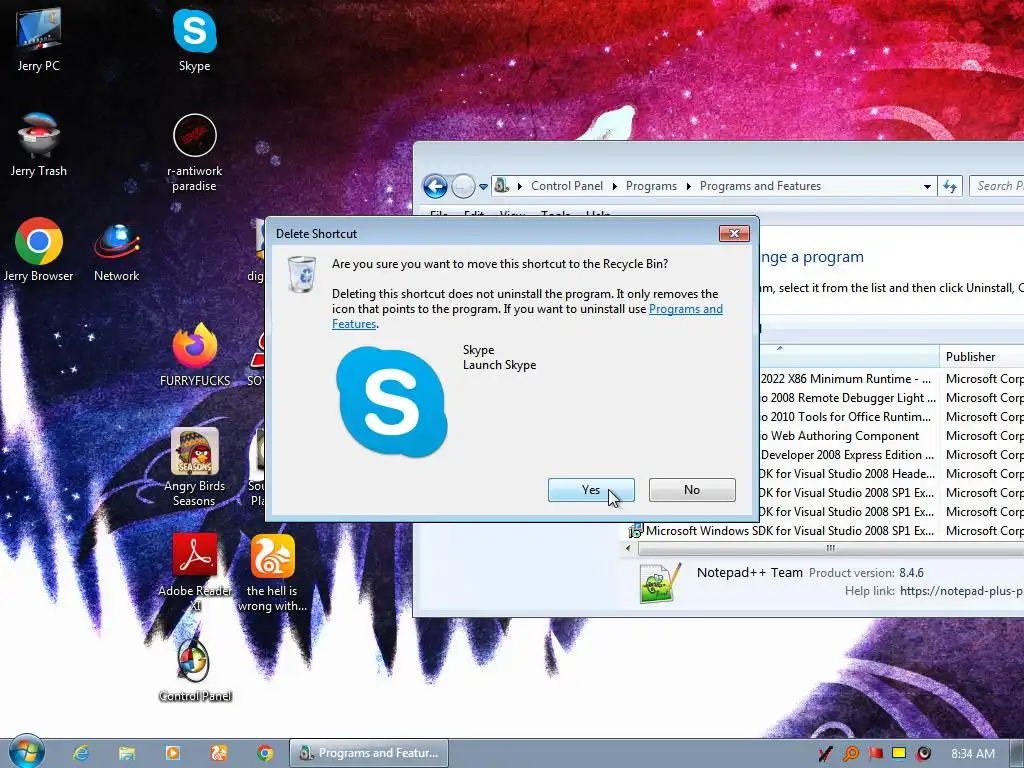The width and height of the screenshot is (1024, 768).
Task: Click the program list scrollbar left arrow
Action: click(628, 549)
